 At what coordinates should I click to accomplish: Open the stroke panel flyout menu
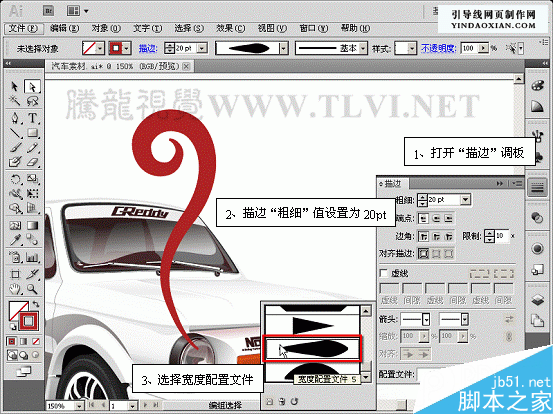pyautogui.click(x=517, y=183)
